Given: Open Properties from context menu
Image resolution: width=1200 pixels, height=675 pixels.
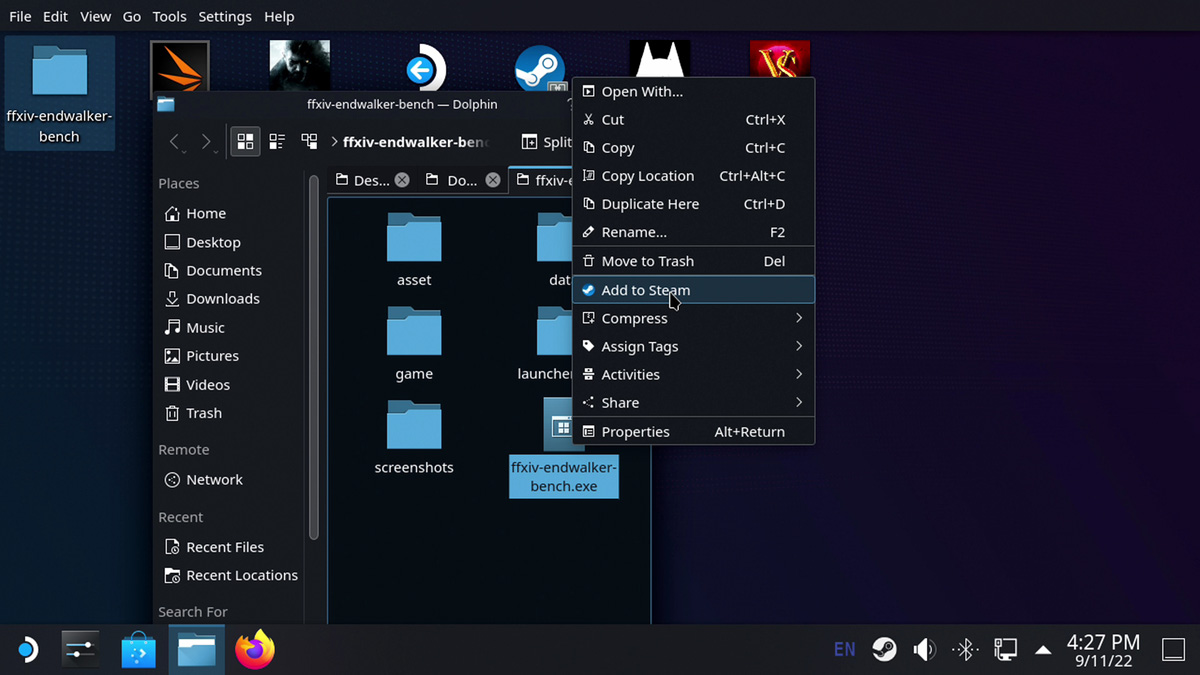Looking at the screenshot, I should [x=694, y=432].
